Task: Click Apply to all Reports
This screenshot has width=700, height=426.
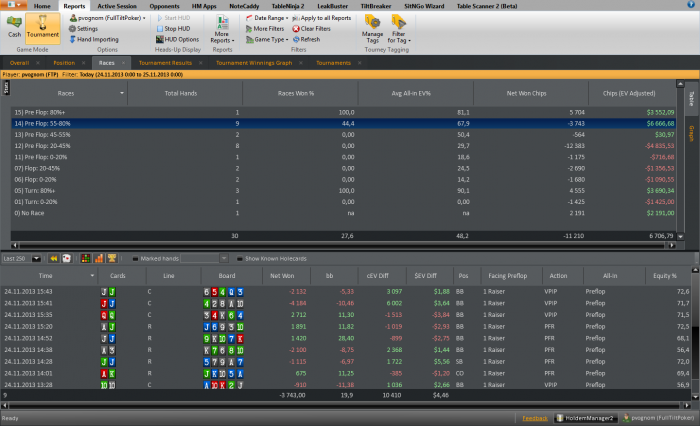Action: [321, 18]
